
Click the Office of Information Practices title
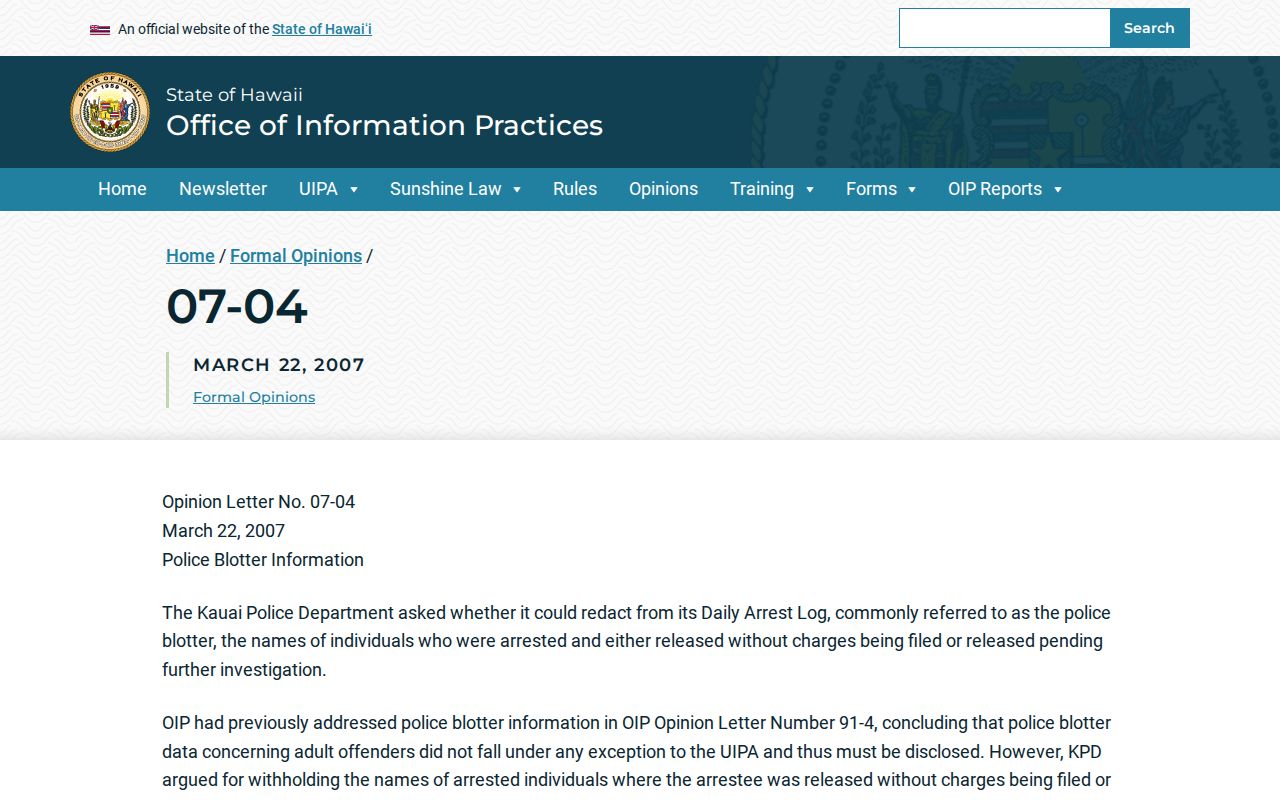pyautogui.click(x=384, y=125)
